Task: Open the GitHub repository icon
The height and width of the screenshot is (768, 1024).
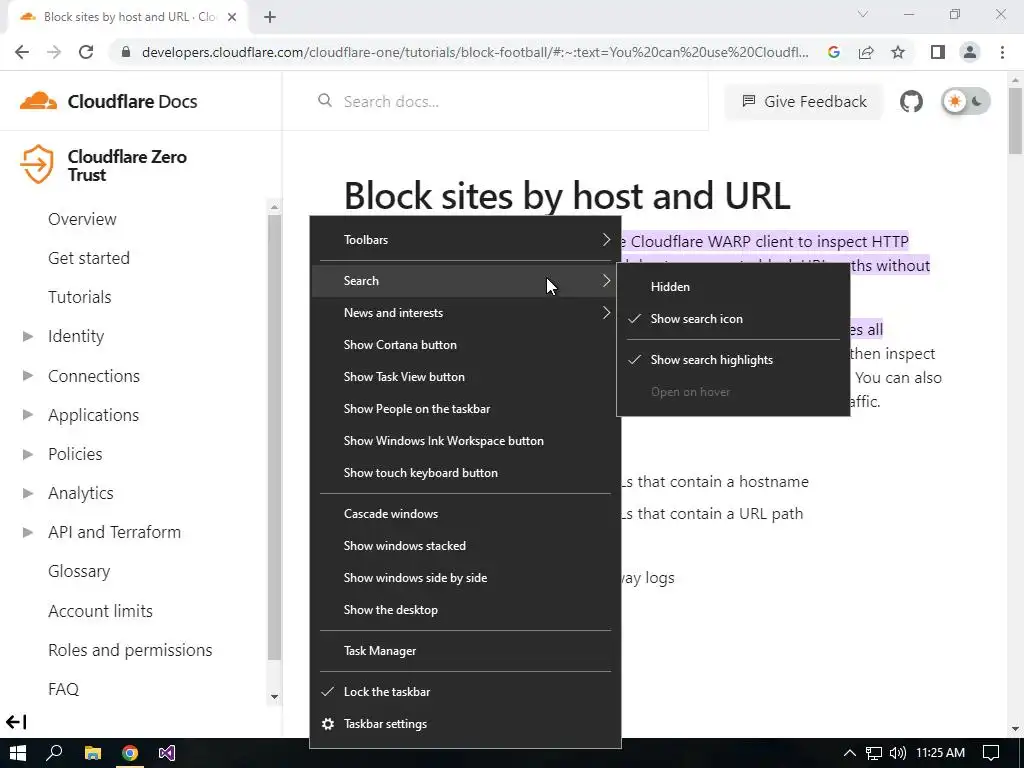Action: [x=911, y=101]
